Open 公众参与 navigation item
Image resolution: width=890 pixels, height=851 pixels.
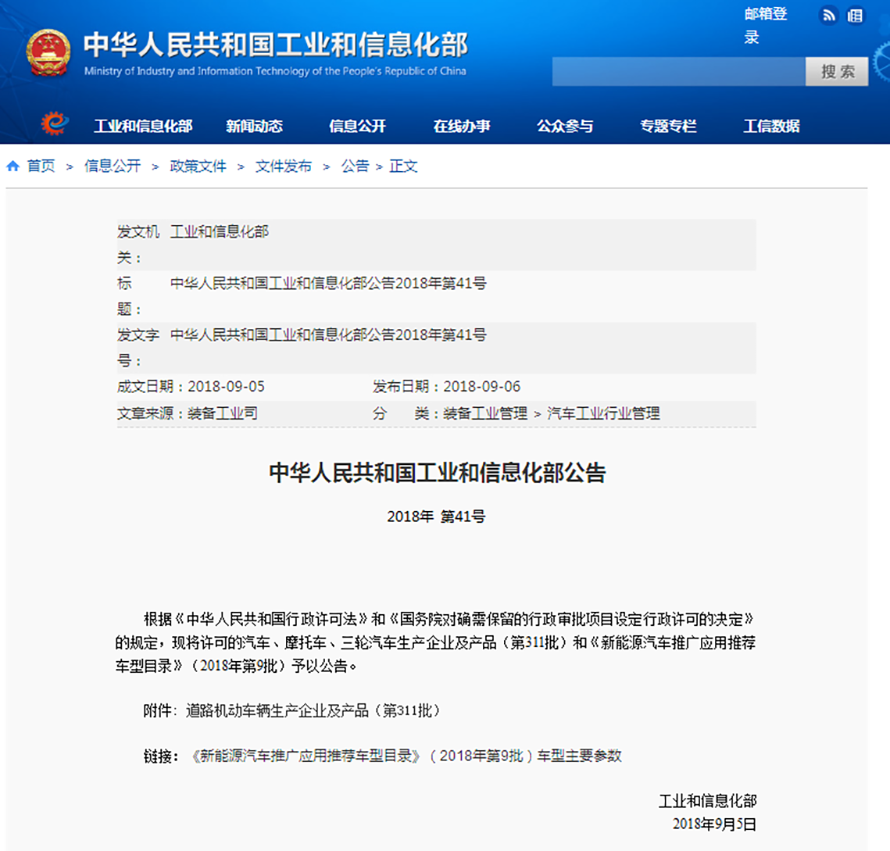click(565, 126)
